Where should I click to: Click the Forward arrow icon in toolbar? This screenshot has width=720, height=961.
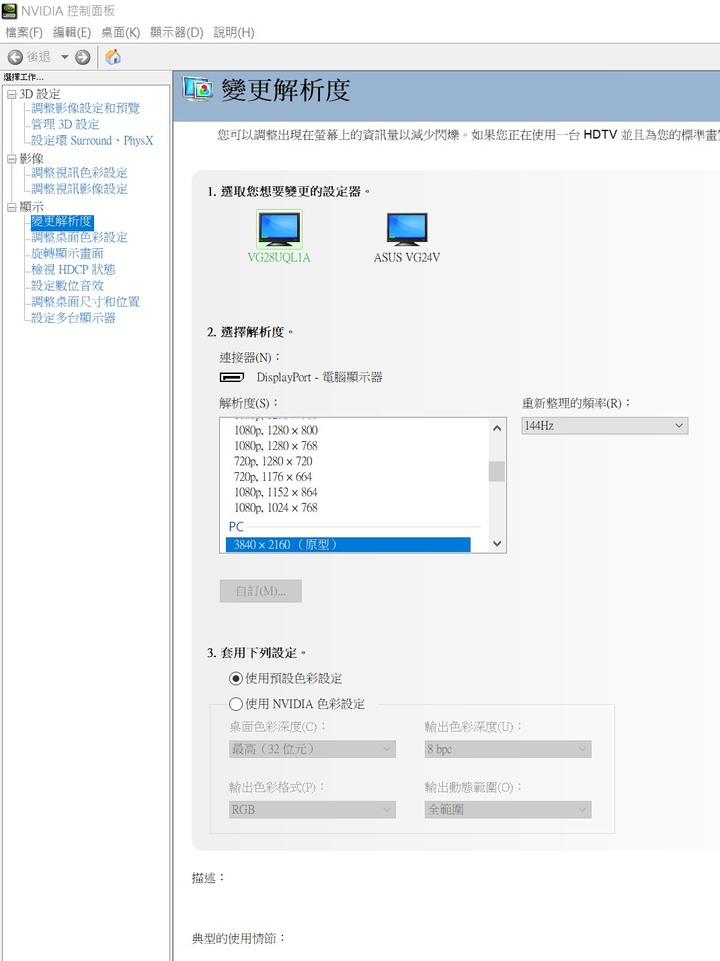pos(82,57)
